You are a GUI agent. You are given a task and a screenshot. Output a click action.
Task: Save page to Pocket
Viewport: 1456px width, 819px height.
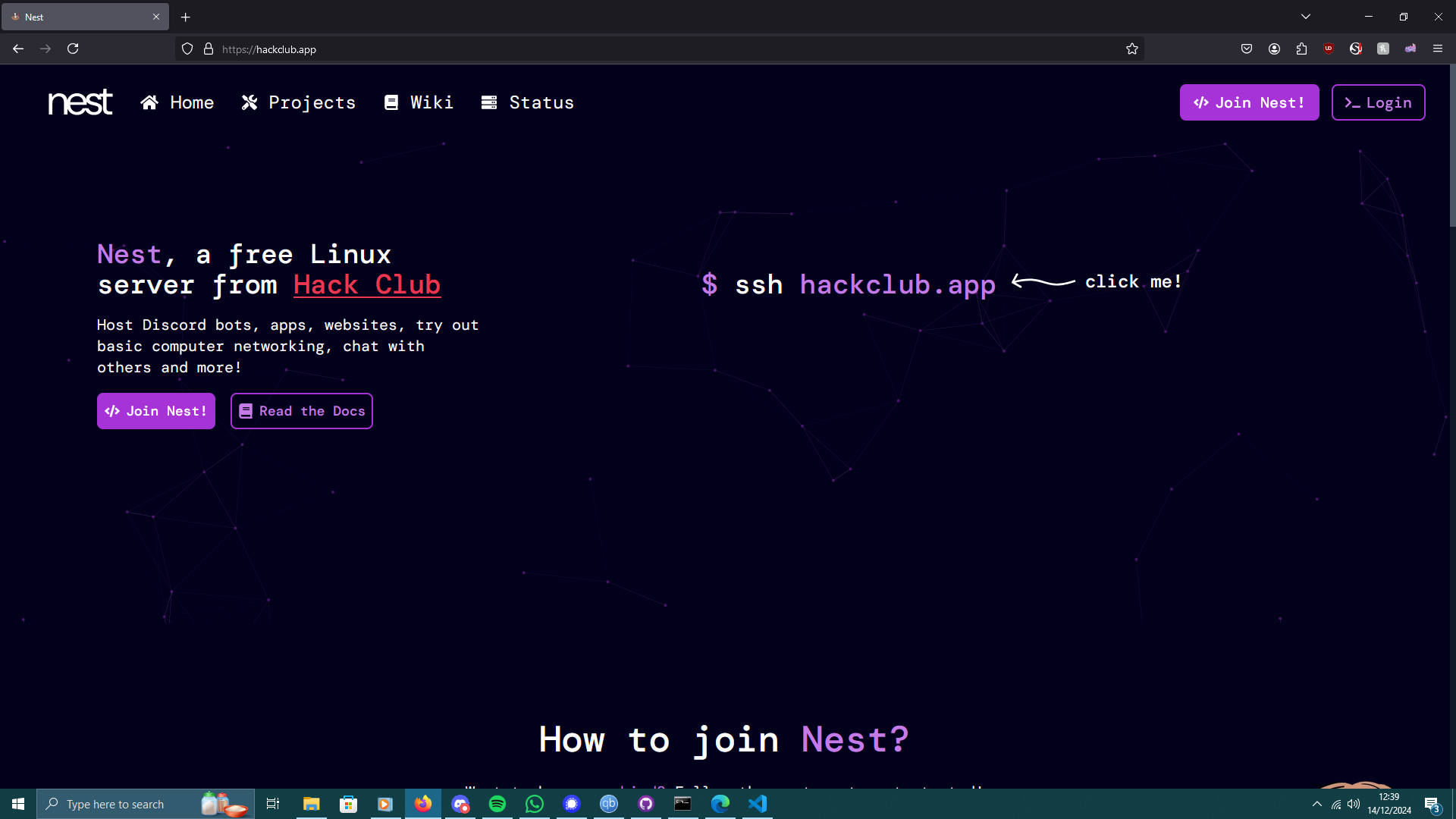[x=1247, y=49]
